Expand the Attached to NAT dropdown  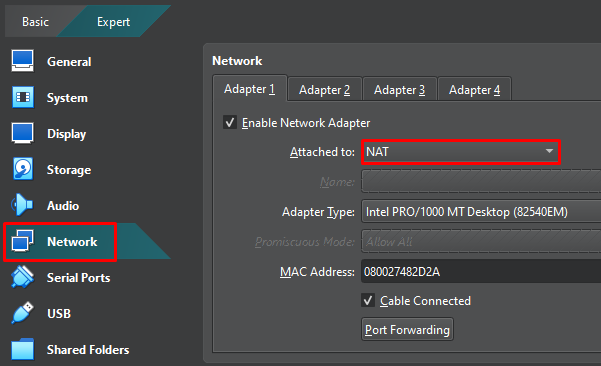point(461,152)
